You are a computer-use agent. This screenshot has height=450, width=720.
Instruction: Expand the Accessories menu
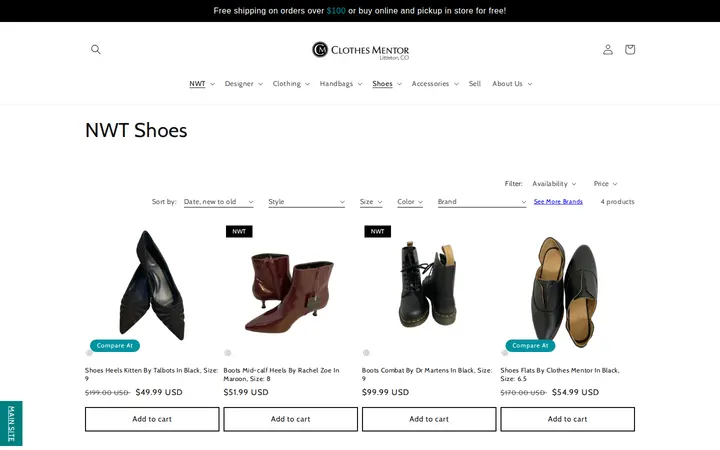point(435,84)
